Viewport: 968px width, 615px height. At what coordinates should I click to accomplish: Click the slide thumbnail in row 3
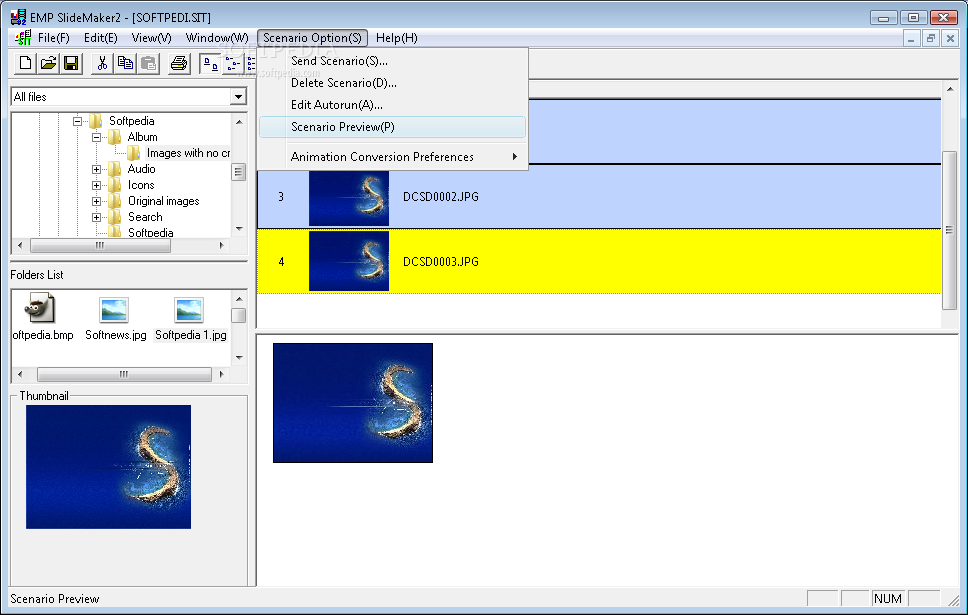pyautogui.click(x=349, y=198)
